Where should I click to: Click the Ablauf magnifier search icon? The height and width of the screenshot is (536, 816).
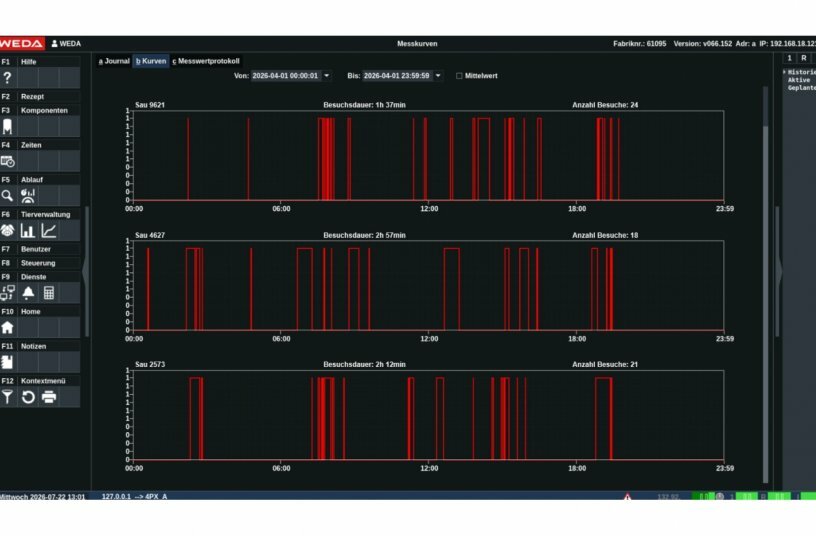pos(7,196)
